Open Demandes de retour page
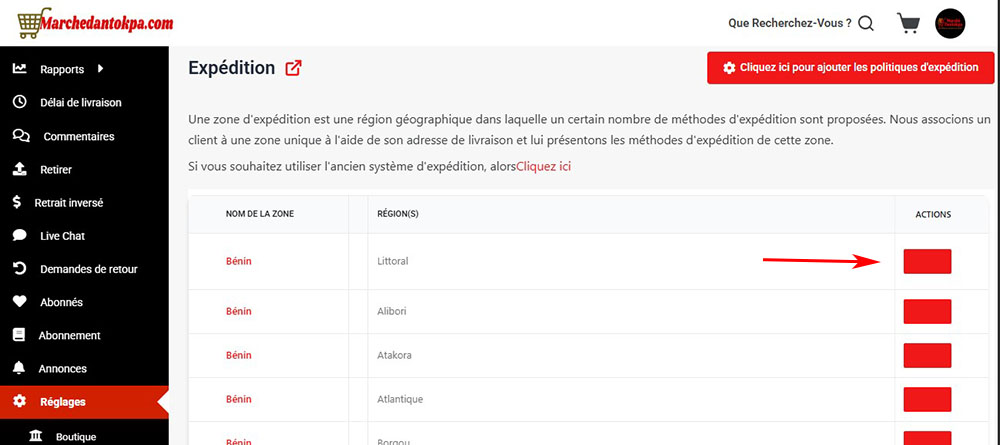1000x445 pixels. click(88, 269)
